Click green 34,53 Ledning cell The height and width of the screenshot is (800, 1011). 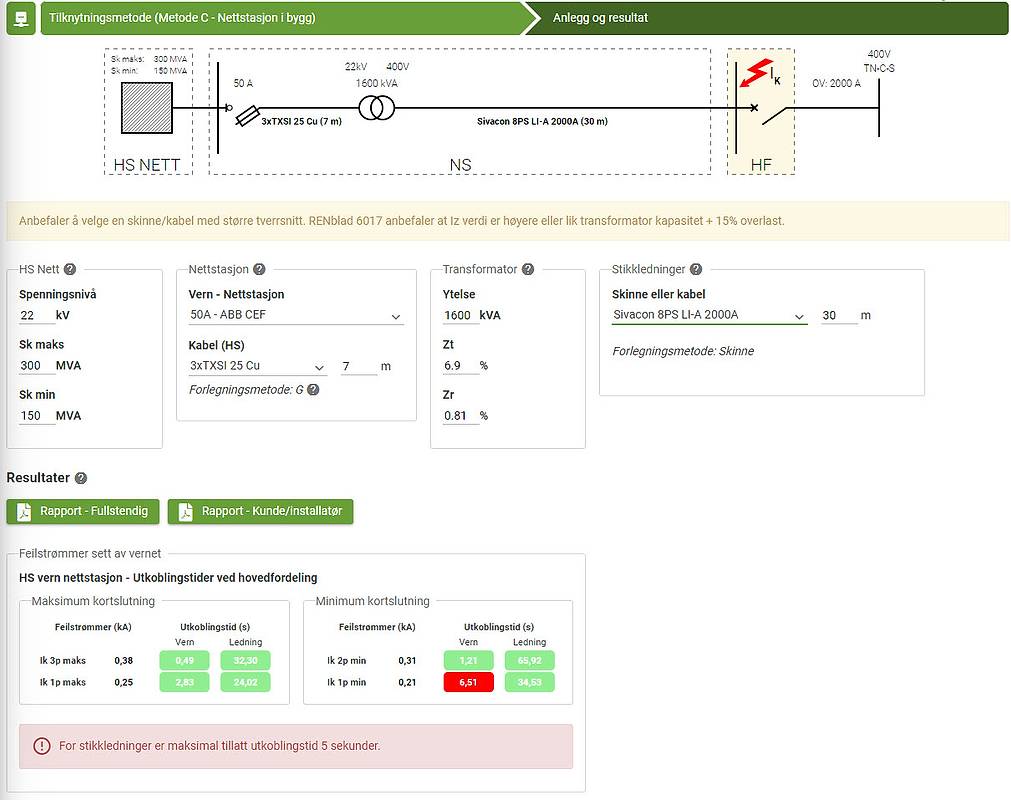[529, 682]
